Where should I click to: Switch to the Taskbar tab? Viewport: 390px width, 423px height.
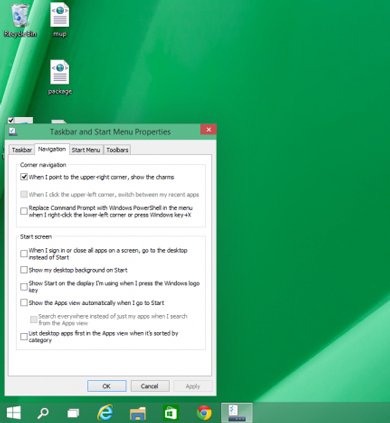point(22,150)
